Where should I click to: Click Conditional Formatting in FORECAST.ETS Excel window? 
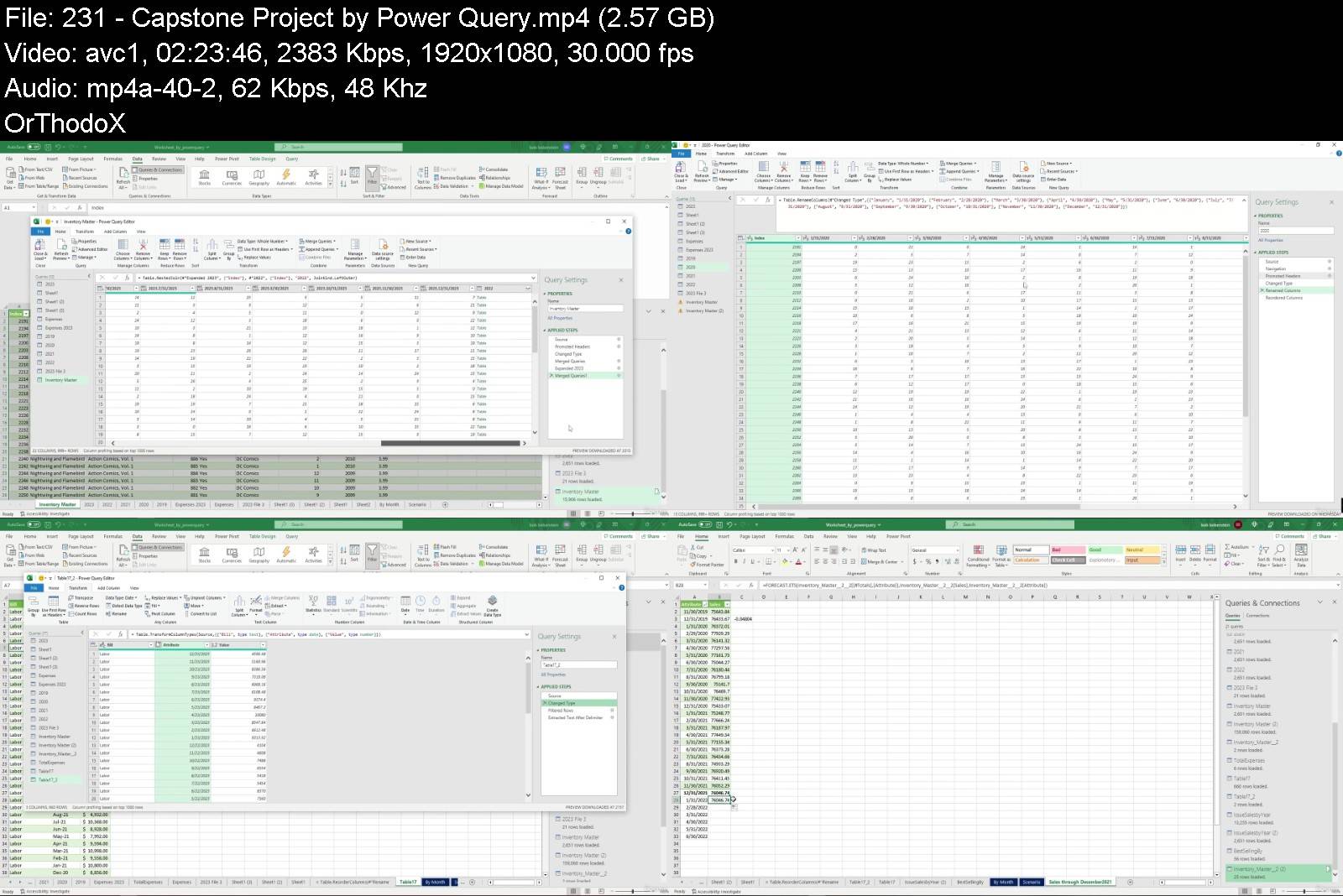978,555
